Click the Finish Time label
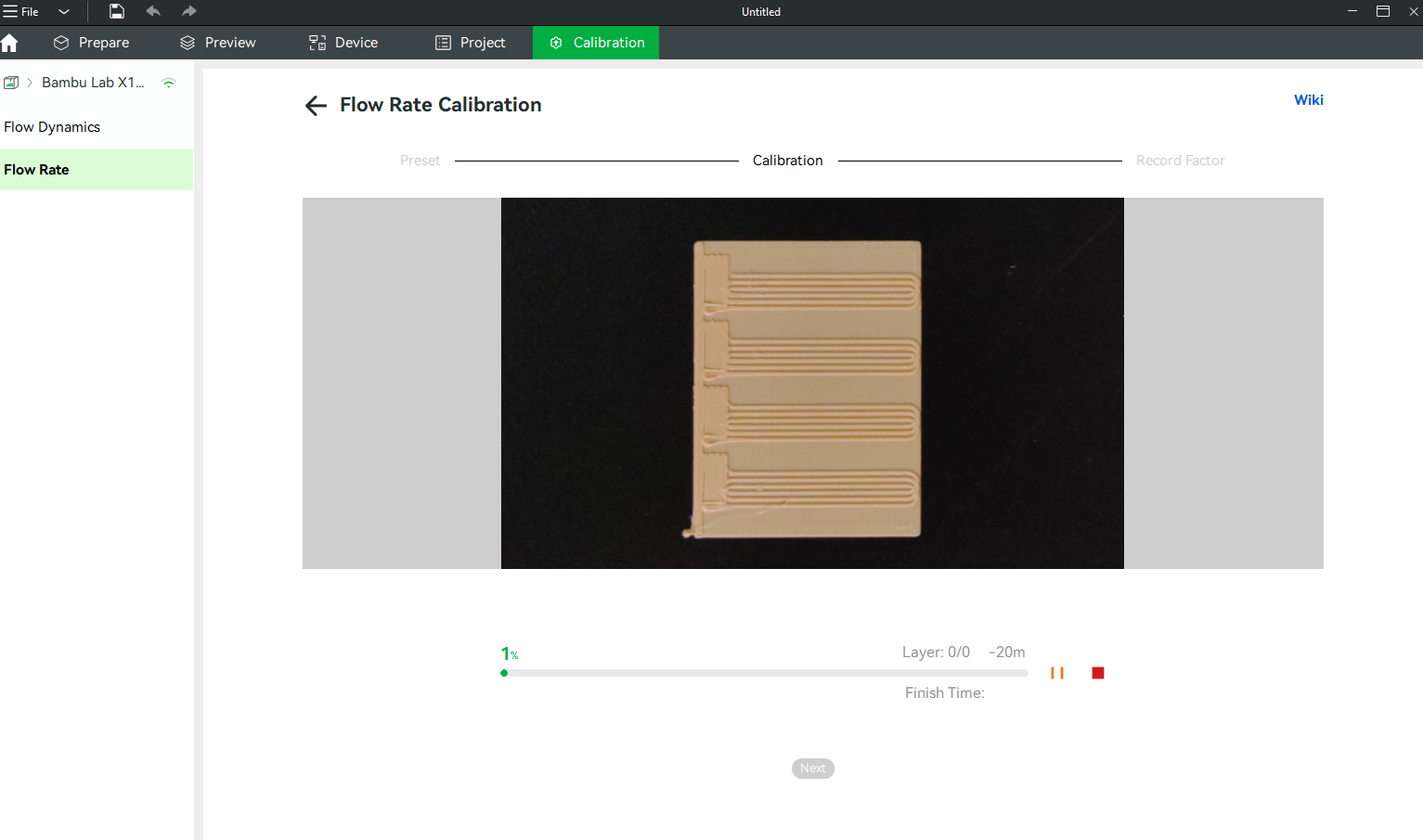The image size is (1423, 840). point(945,693)
